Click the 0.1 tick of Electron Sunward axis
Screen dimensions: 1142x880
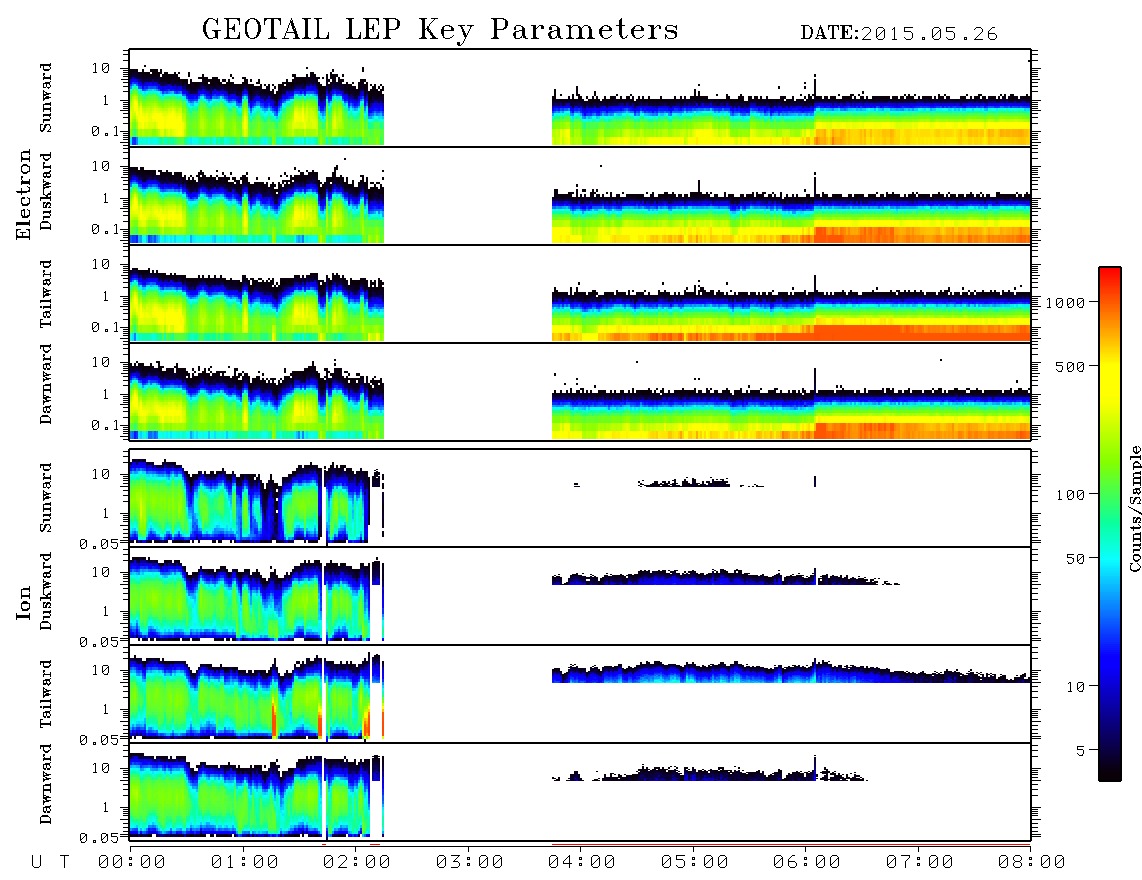coord(105,132)
